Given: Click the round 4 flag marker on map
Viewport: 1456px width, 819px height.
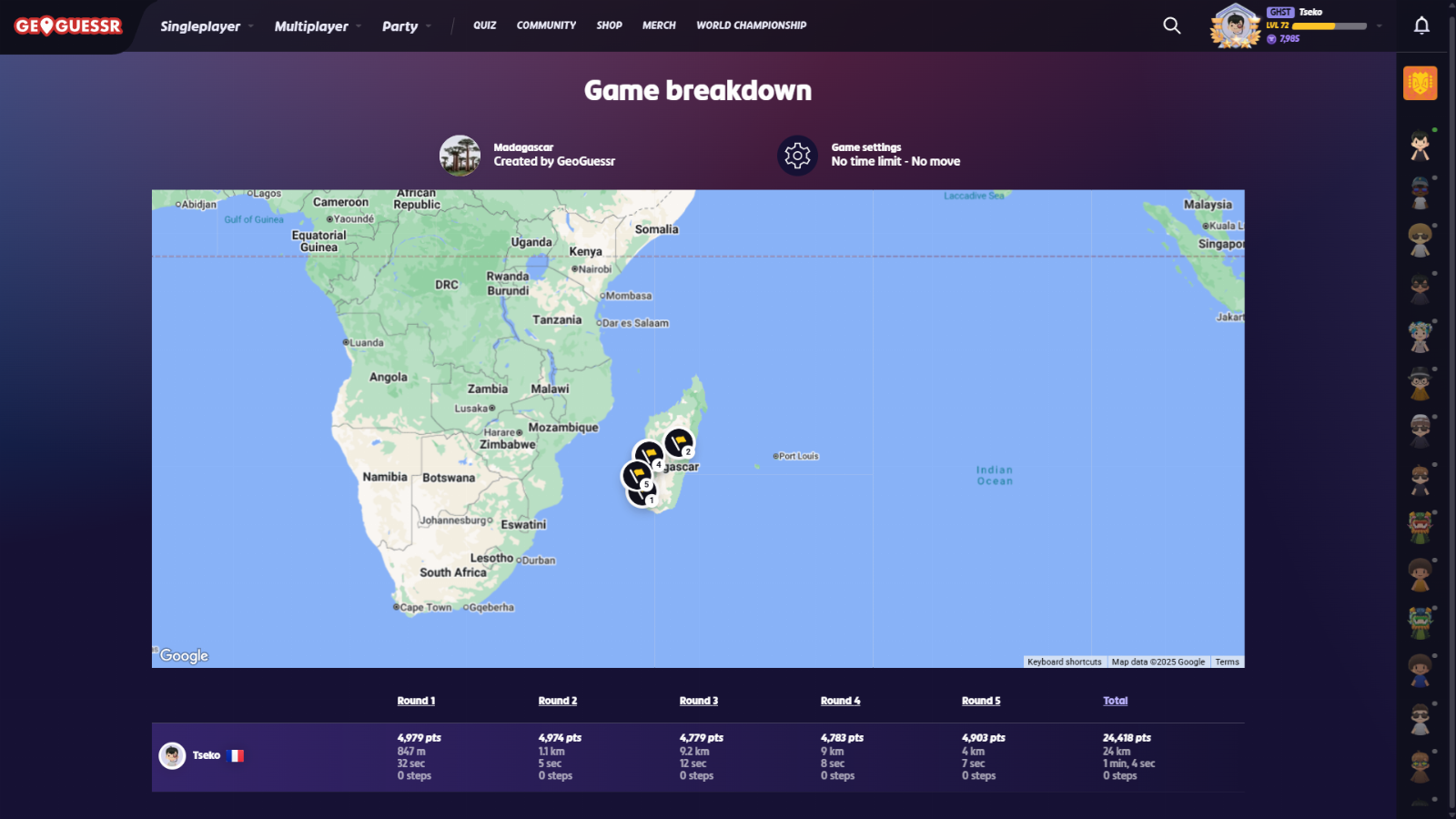Looking at the screenshot, I should (x=648, y=454).
